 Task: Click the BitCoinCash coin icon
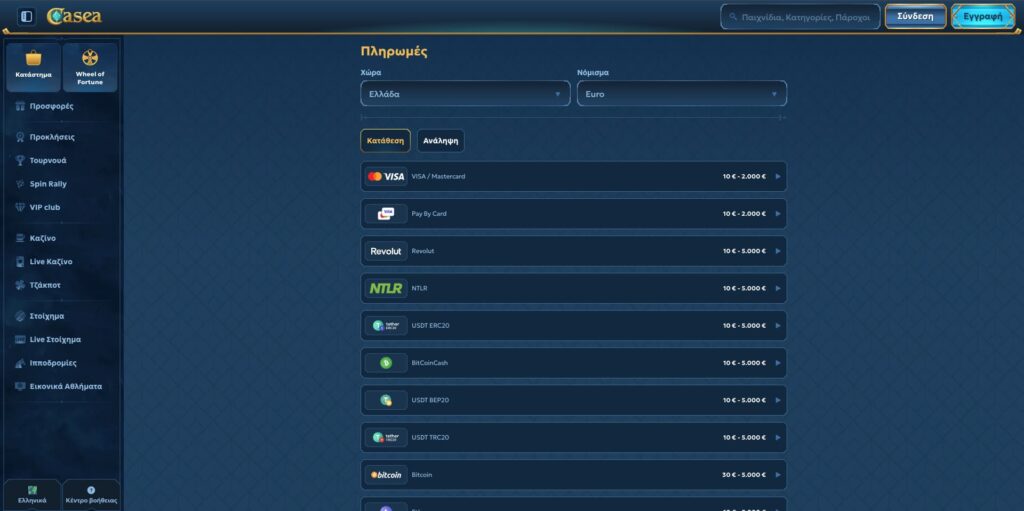[x=386, y=363]
